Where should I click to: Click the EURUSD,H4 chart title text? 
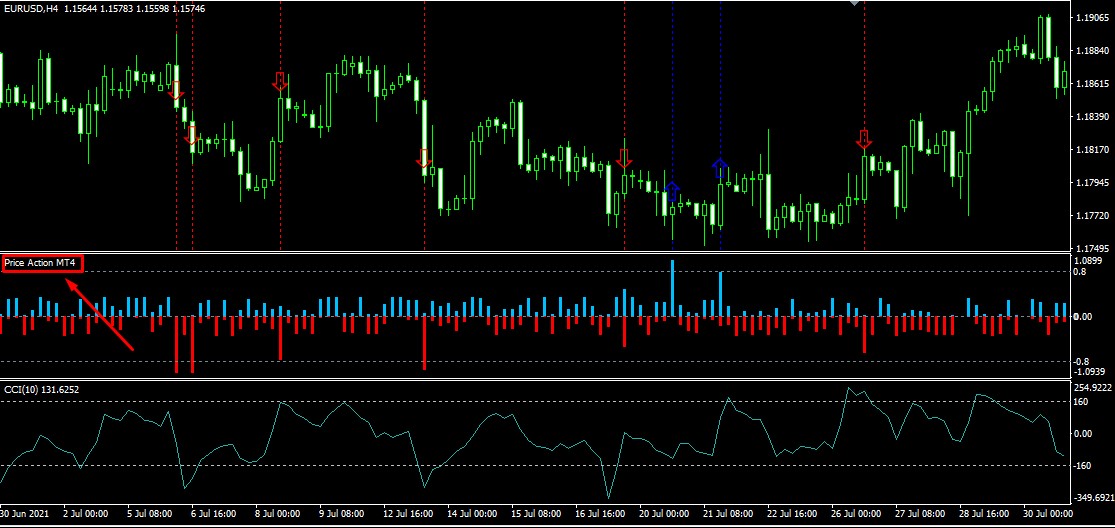[33, 7]
